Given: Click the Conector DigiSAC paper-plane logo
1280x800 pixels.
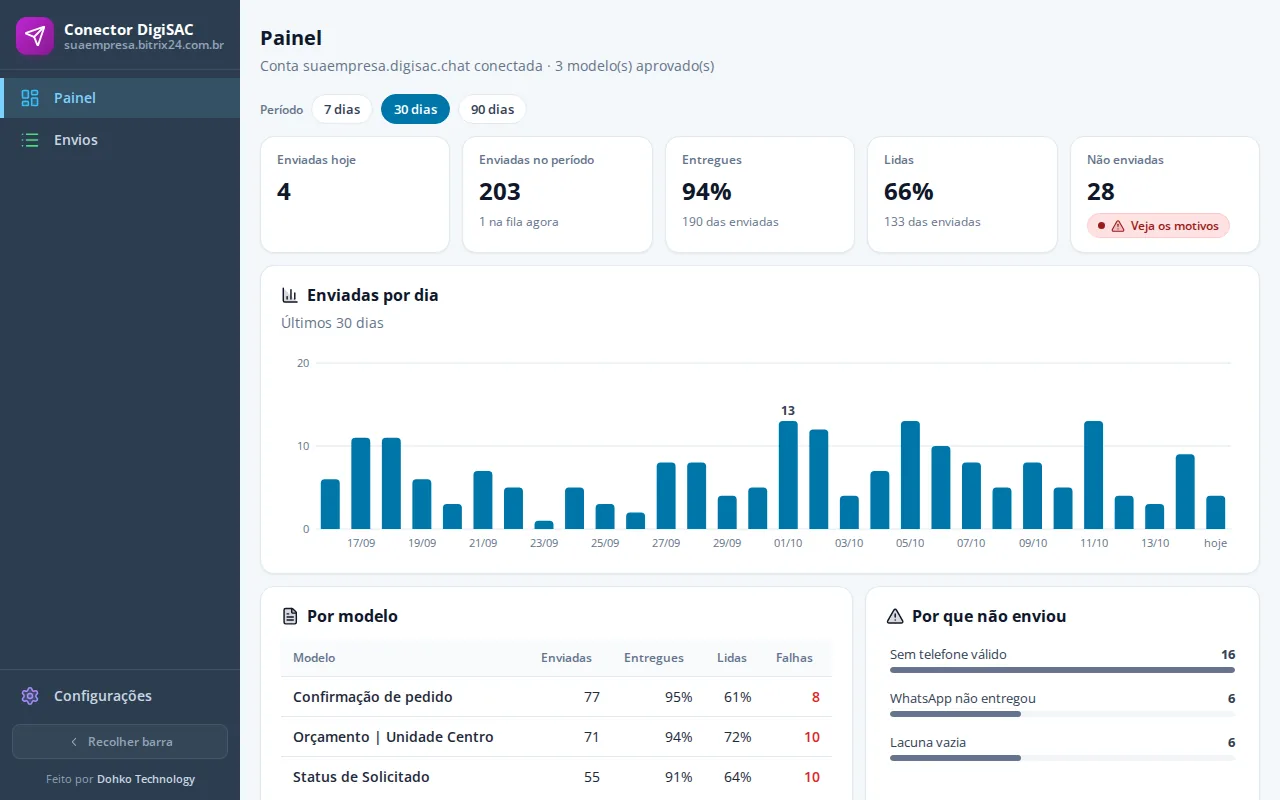Looking at the screenshot, I should coord(35,36).
